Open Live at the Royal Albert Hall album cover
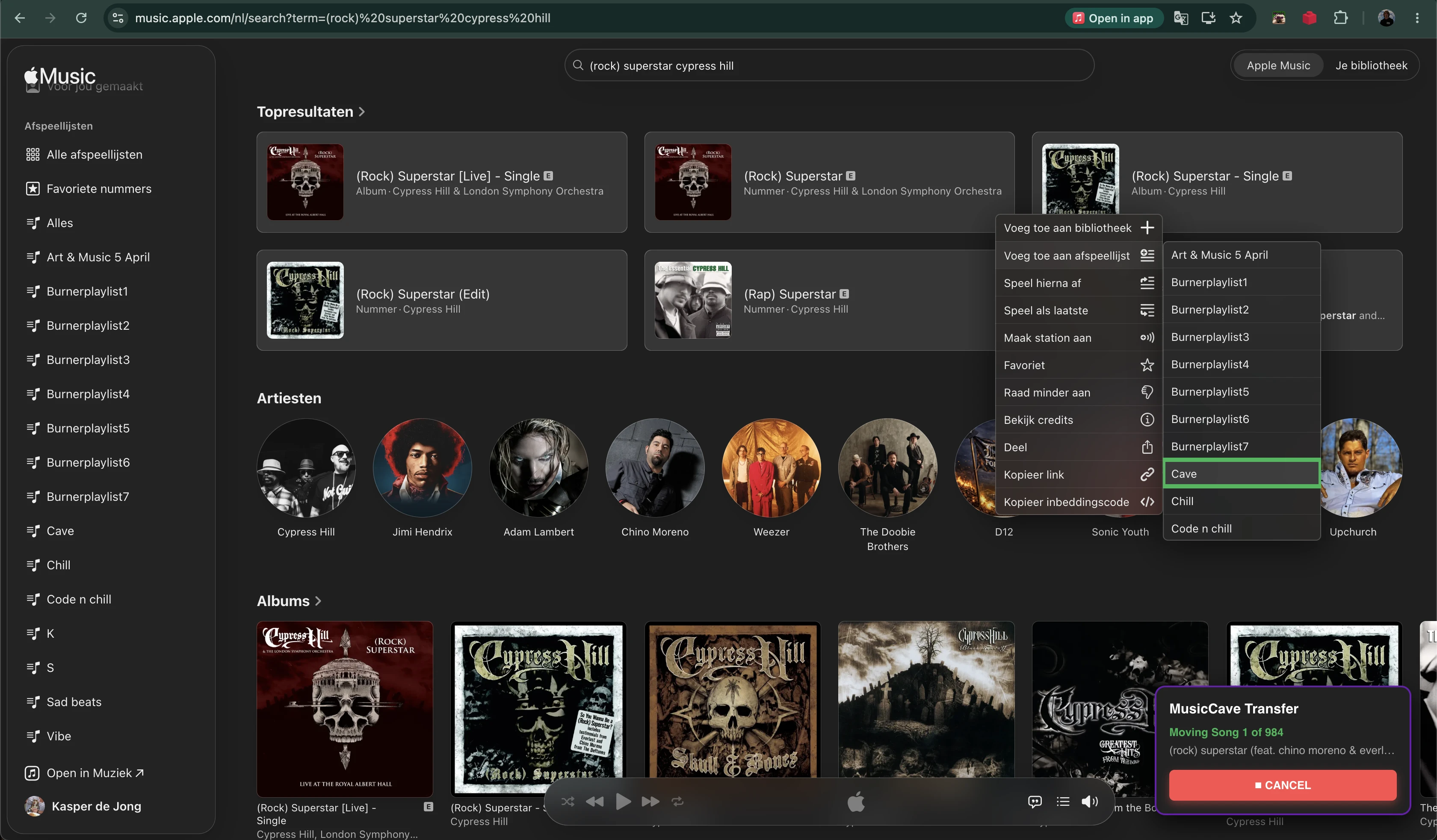Viewport: 1437px width, 840px height. (344, 709)
